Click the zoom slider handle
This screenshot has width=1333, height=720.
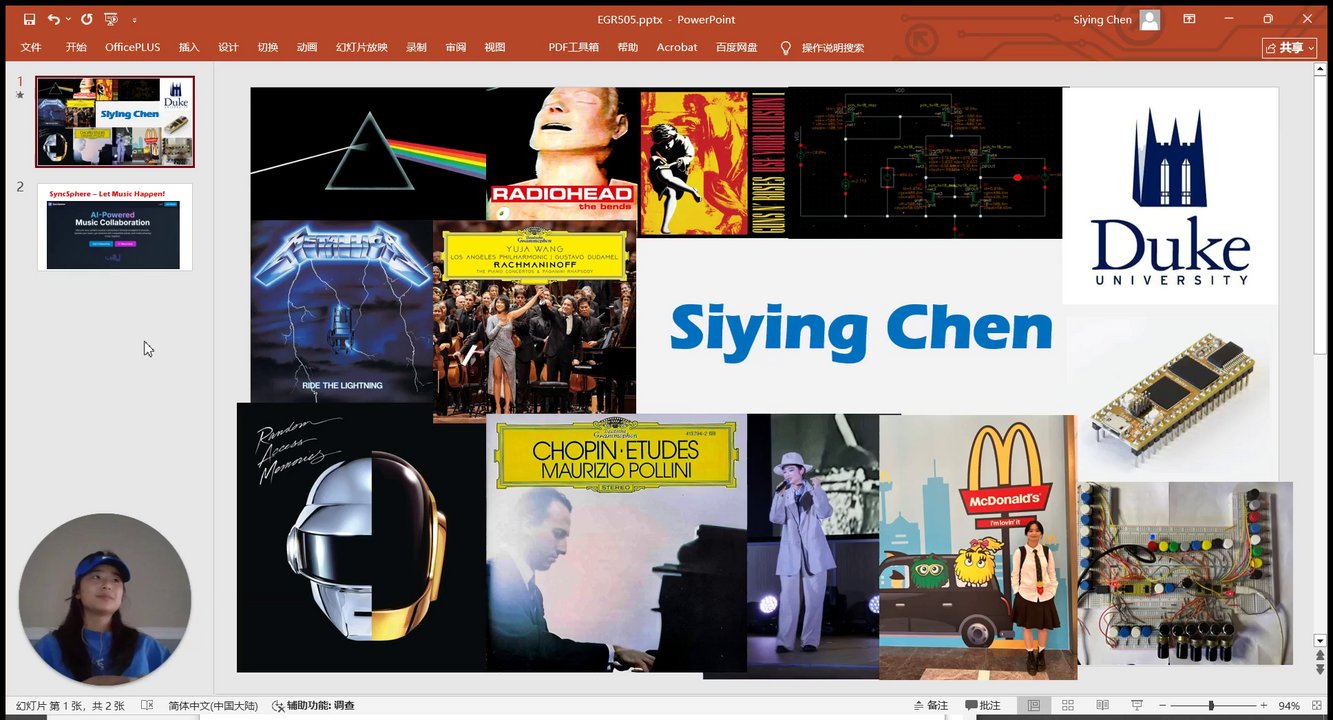1211,706
